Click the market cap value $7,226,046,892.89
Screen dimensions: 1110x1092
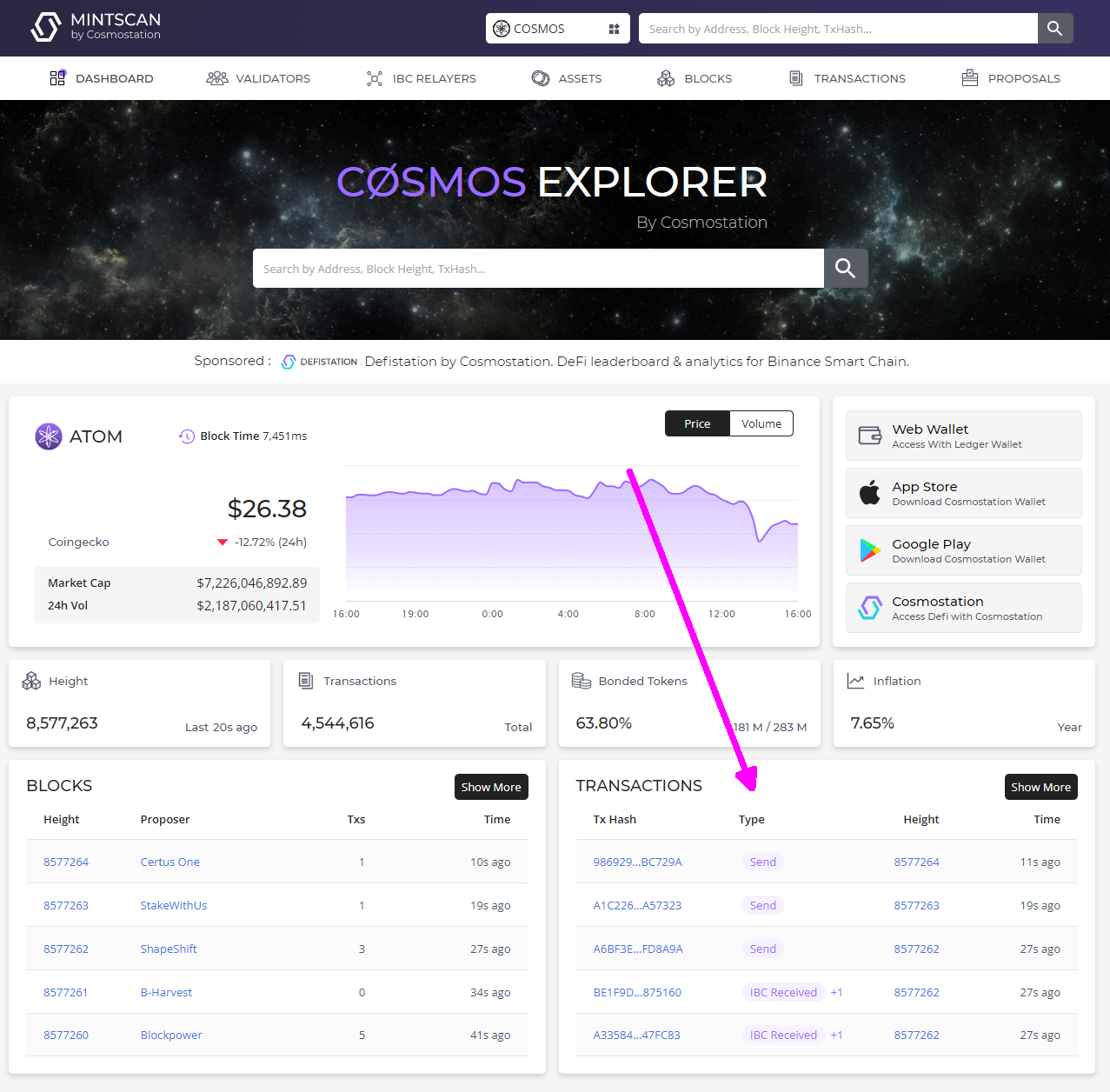[x=252, y=583]
